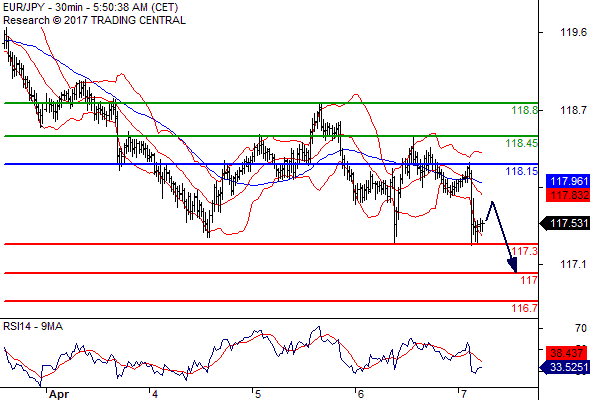Click the RSI14 - 9MA indicator title

coord(33,326)
